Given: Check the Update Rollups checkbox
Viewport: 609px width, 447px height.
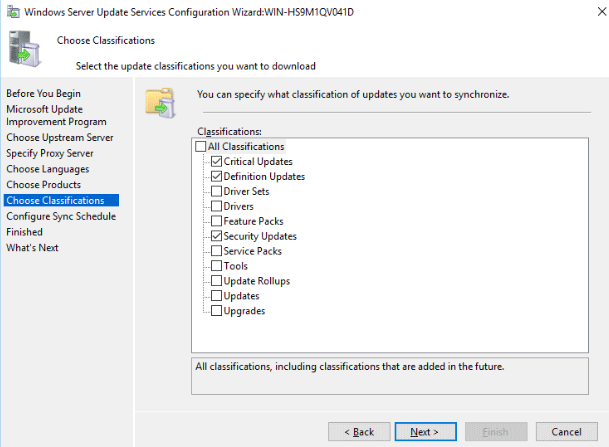Looking at the screenshot, I should point(216,281).
